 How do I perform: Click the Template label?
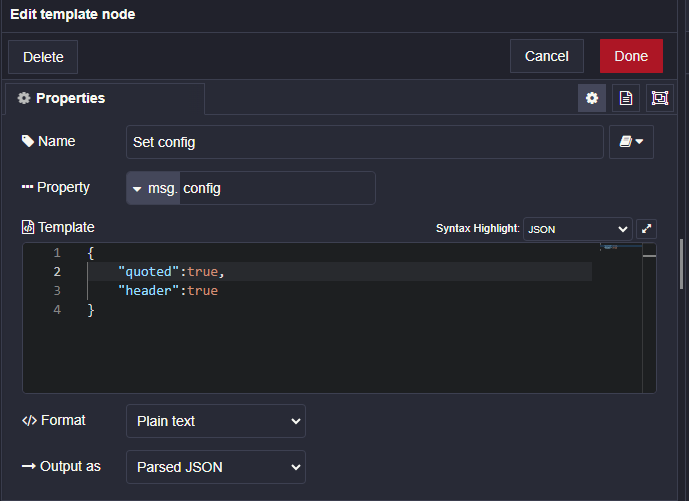pyautogui.click(x=66, y=227)
